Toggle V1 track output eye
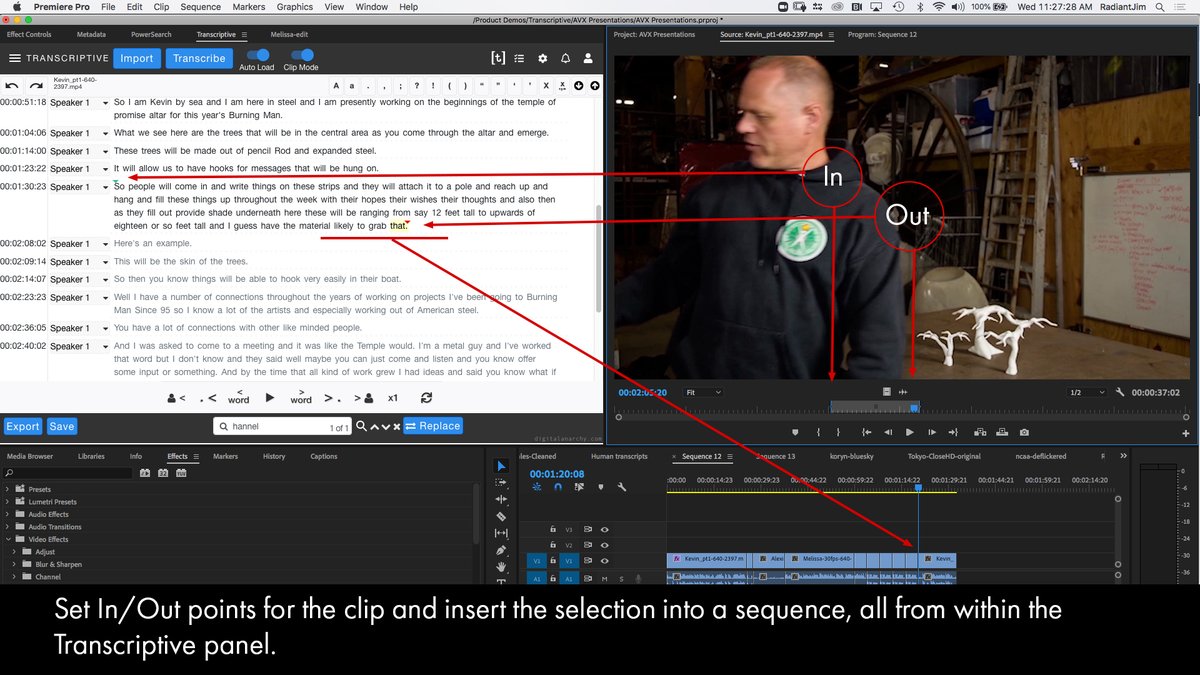This screenshot has width=1200, height=675. (604, 560)
